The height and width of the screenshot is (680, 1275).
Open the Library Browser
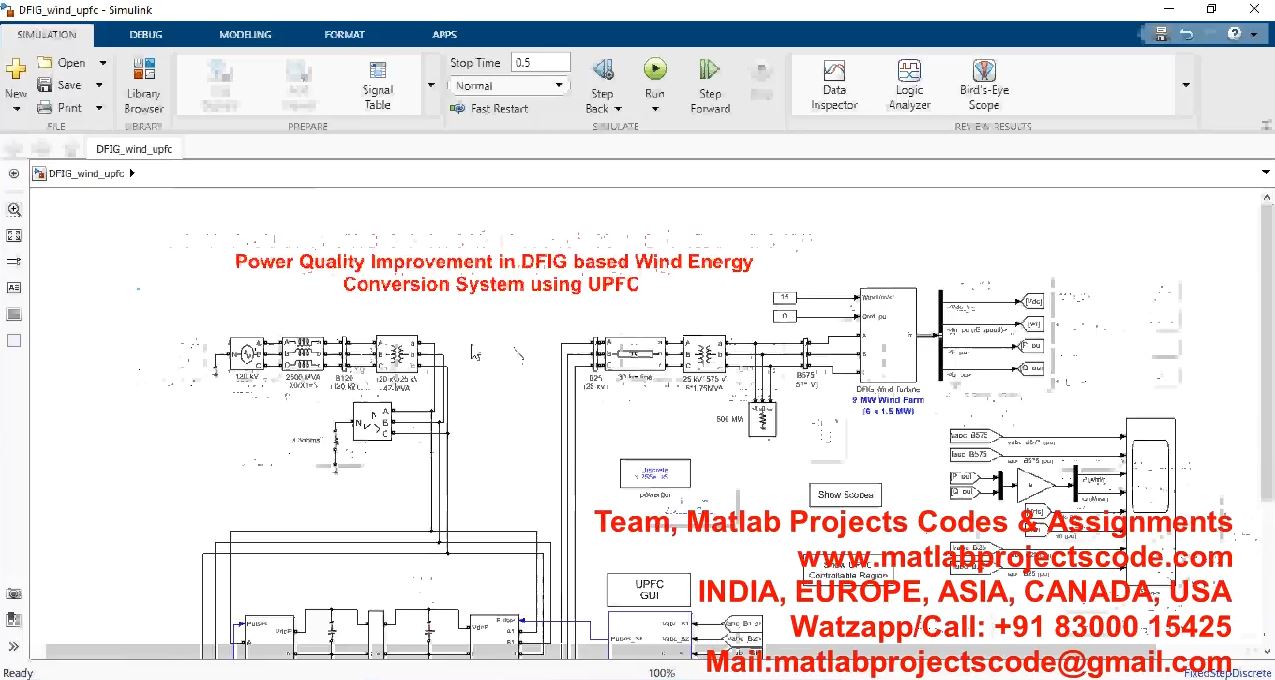(144, 85)
